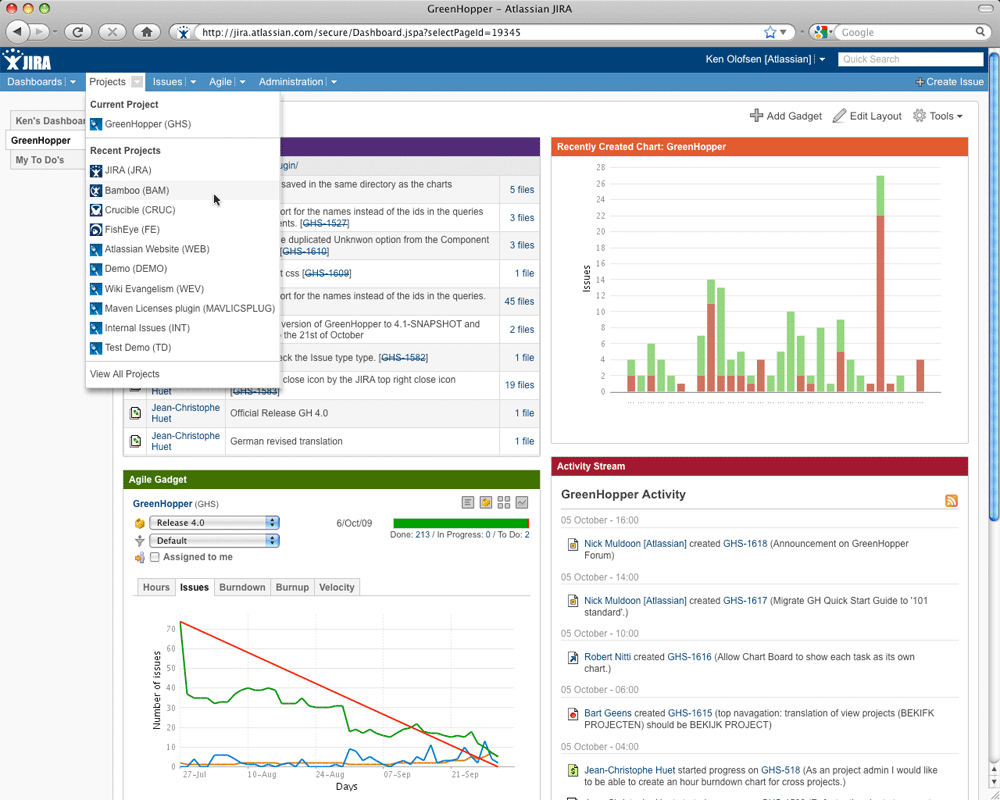Open the browser Home page button
The width and height of the screenshot is (1000, 800).
tap(147, 32)
